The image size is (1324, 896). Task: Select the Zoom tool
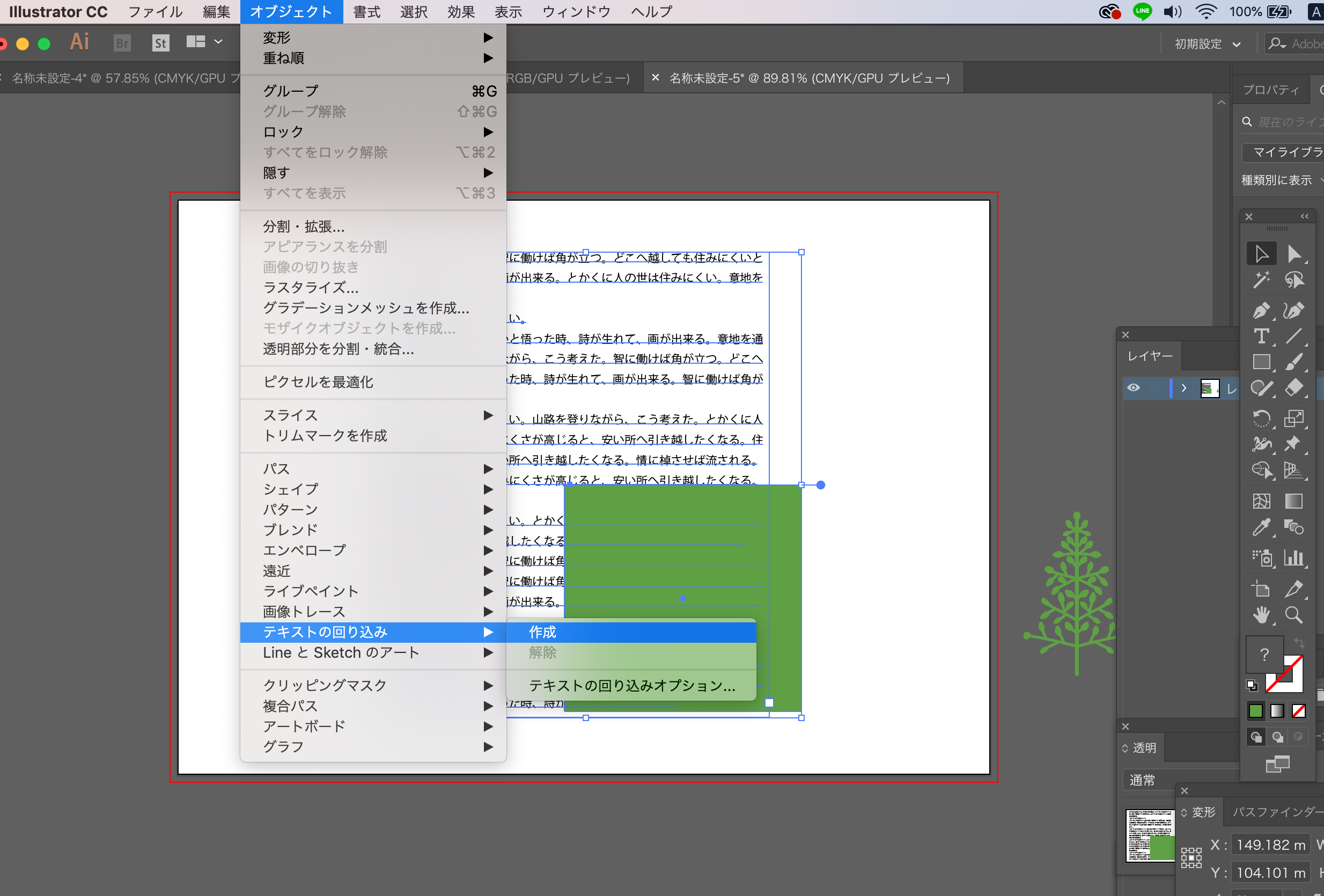coord(1293,615)
